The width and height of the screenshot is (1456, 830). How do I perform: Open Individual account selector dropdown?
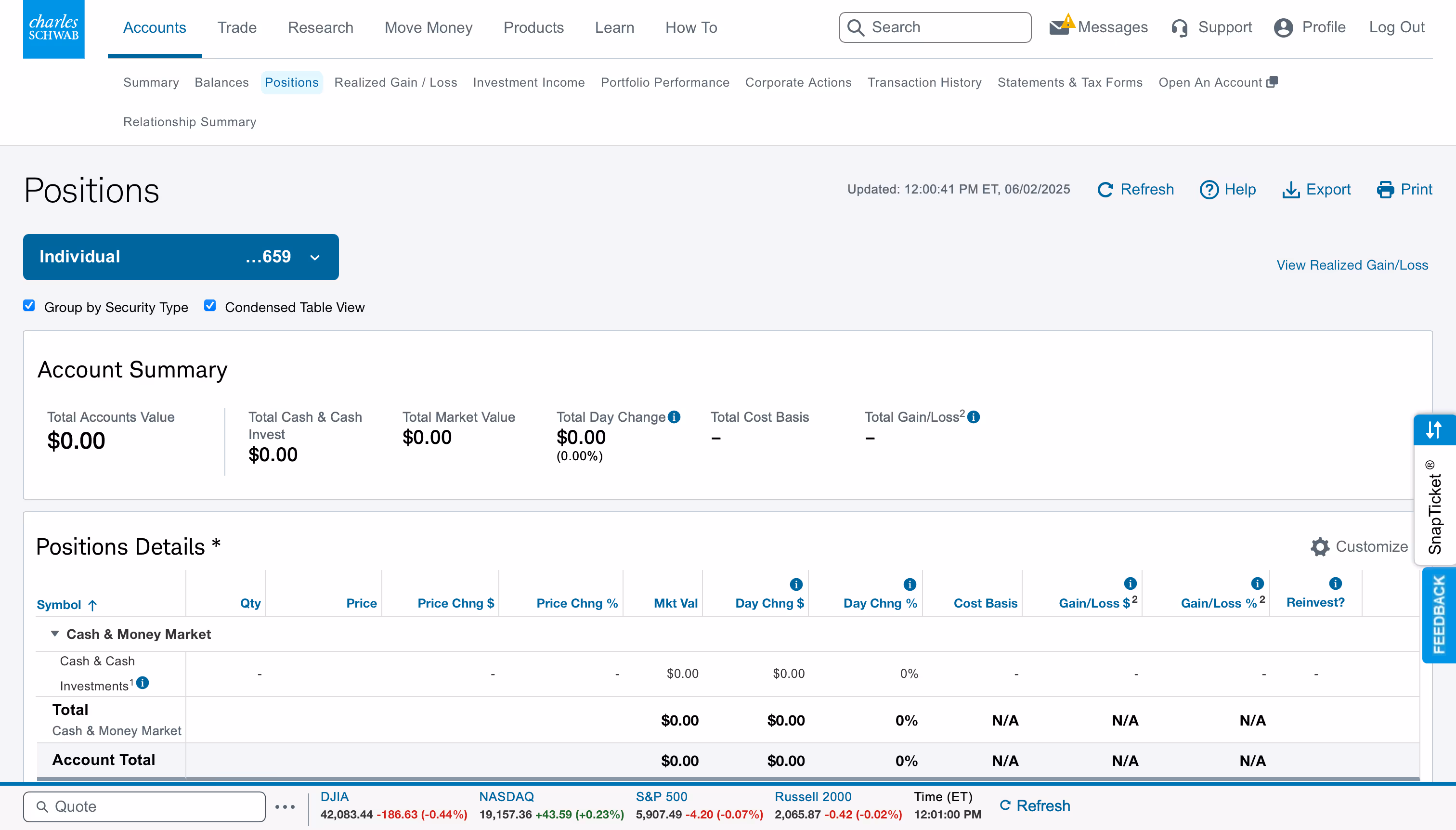pos(181,257)
